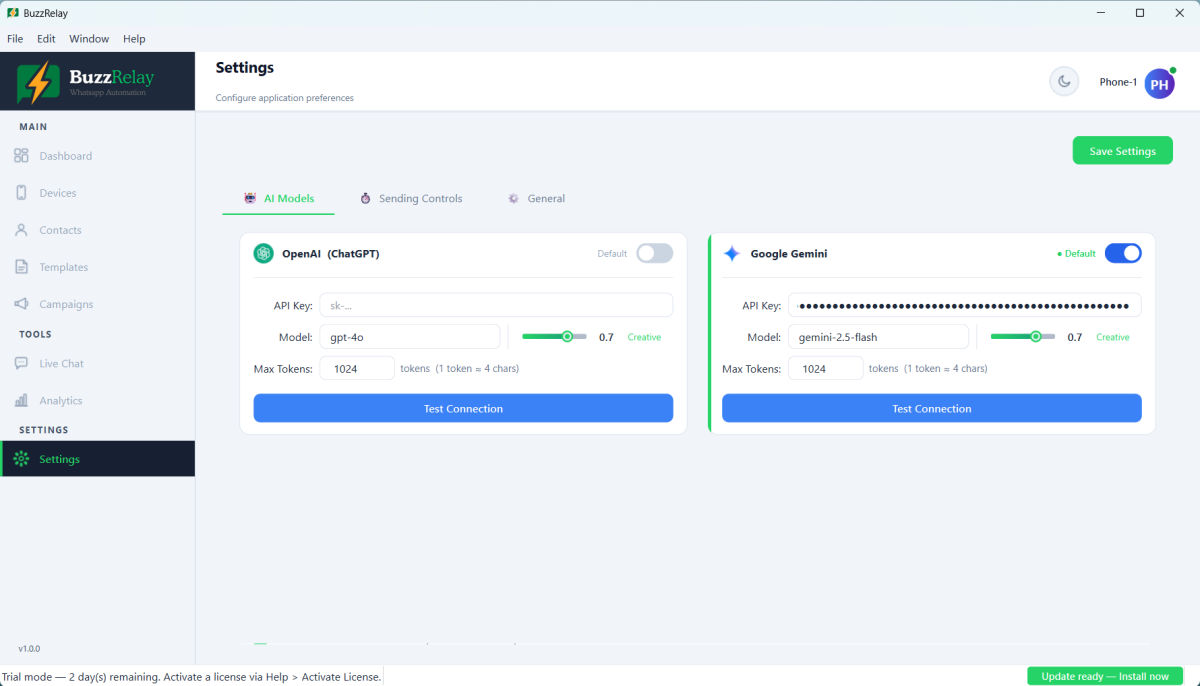Open the Help menu

pos(134,39)
